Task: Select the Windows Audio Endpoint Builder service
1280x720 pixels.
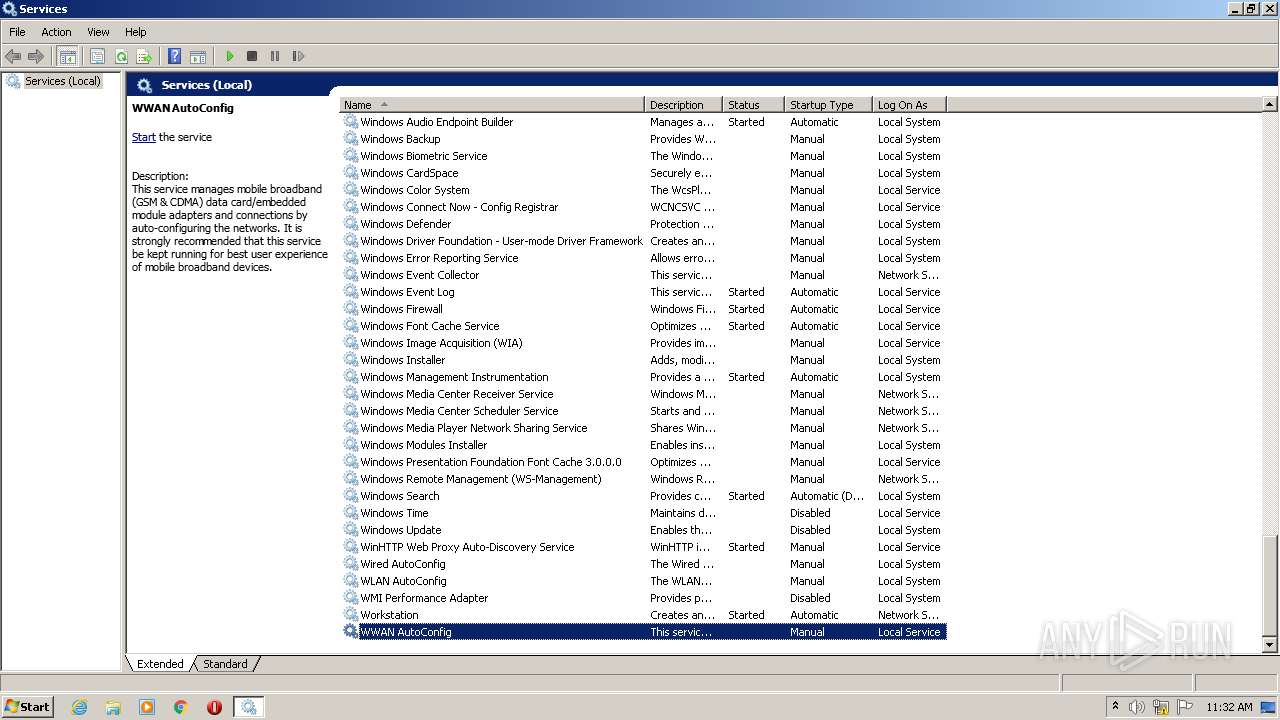Action: tap(643, 122)
